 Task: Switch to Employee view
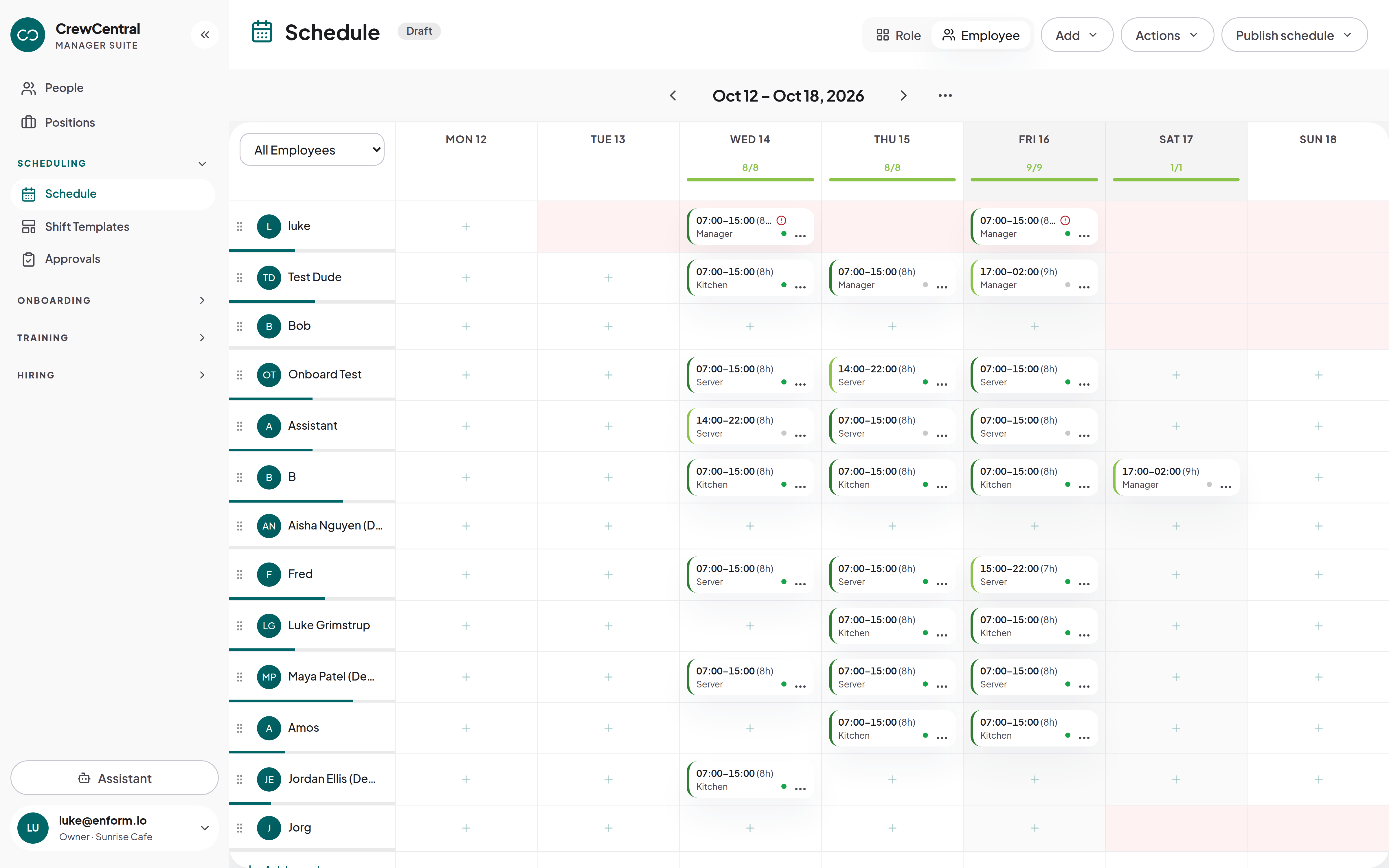pyautogui.click(x=980, y=35)
